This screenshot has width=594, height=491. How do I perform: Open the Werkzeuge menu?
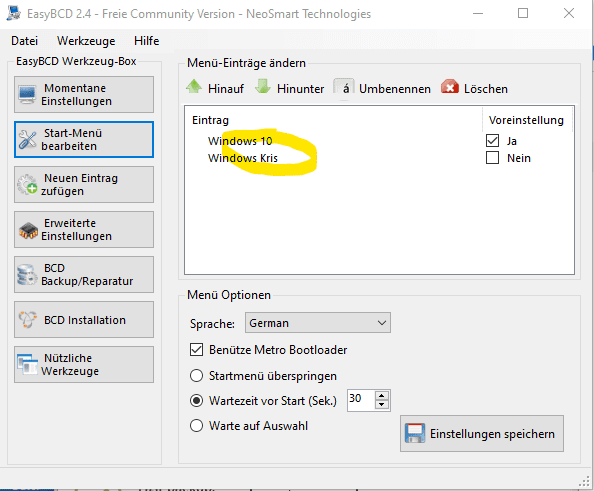click(x=86, y=41)
